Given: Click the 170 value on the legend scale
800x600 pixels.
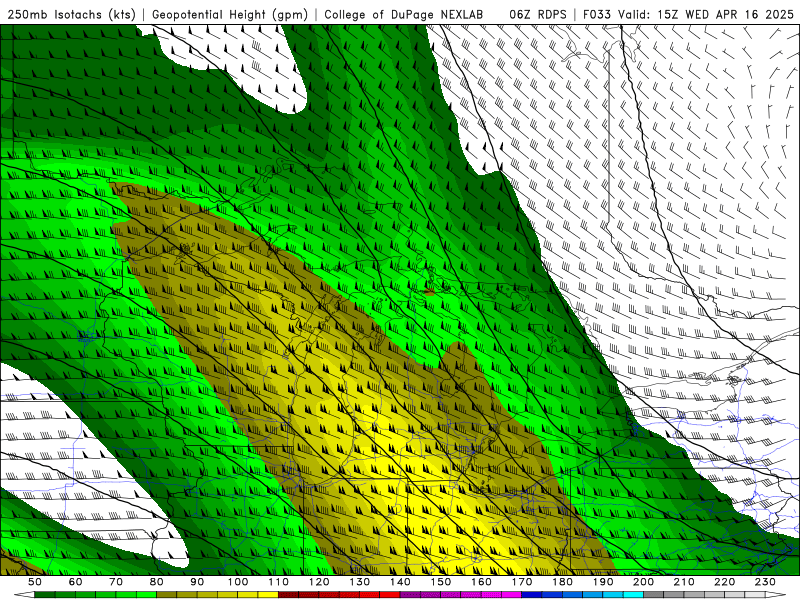Looking at the screenshot, I should click(521, 582).
